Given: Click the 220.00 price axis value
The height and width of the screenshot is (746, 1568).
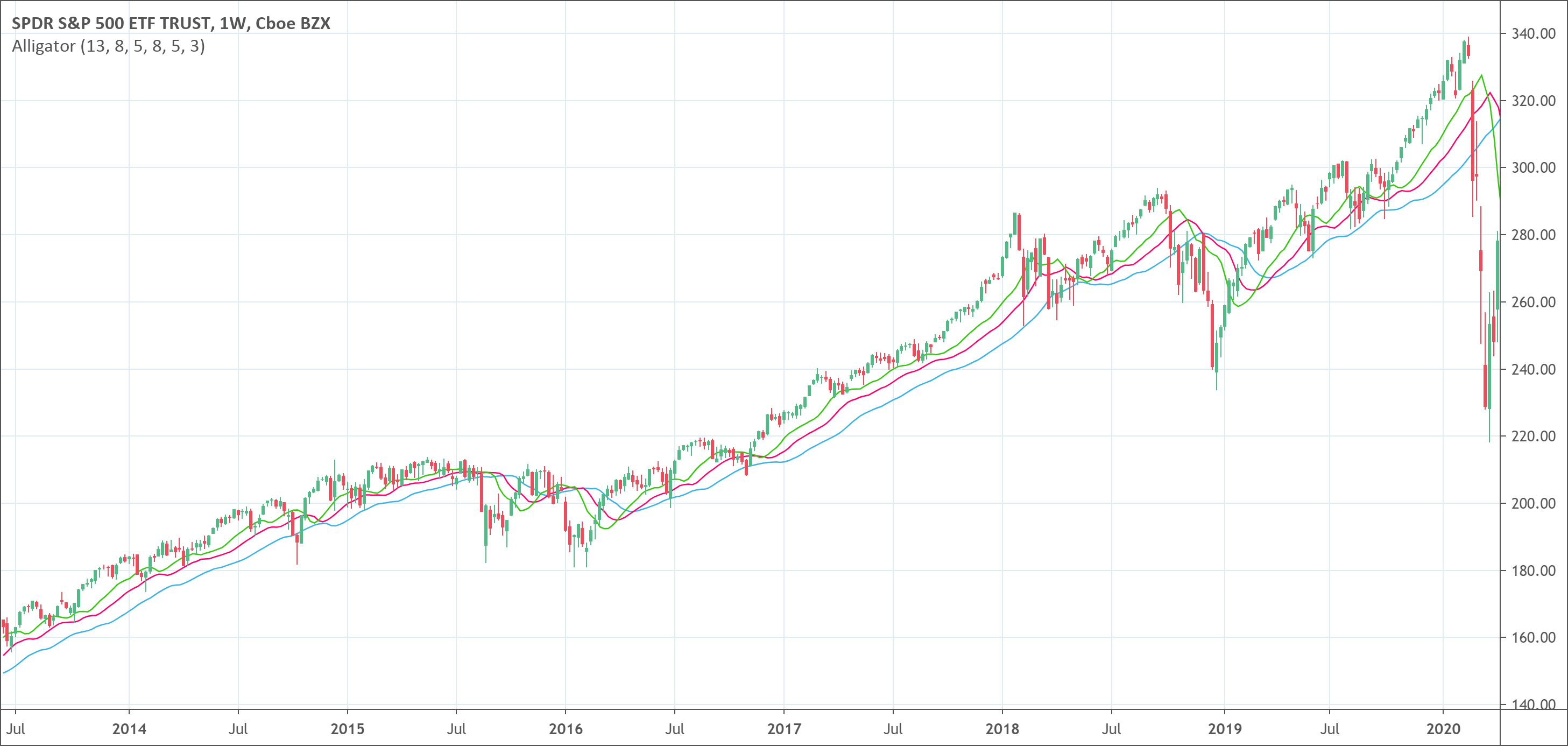Looking at the screenshot, I should pyautogui.click(x=1534, y=436).
